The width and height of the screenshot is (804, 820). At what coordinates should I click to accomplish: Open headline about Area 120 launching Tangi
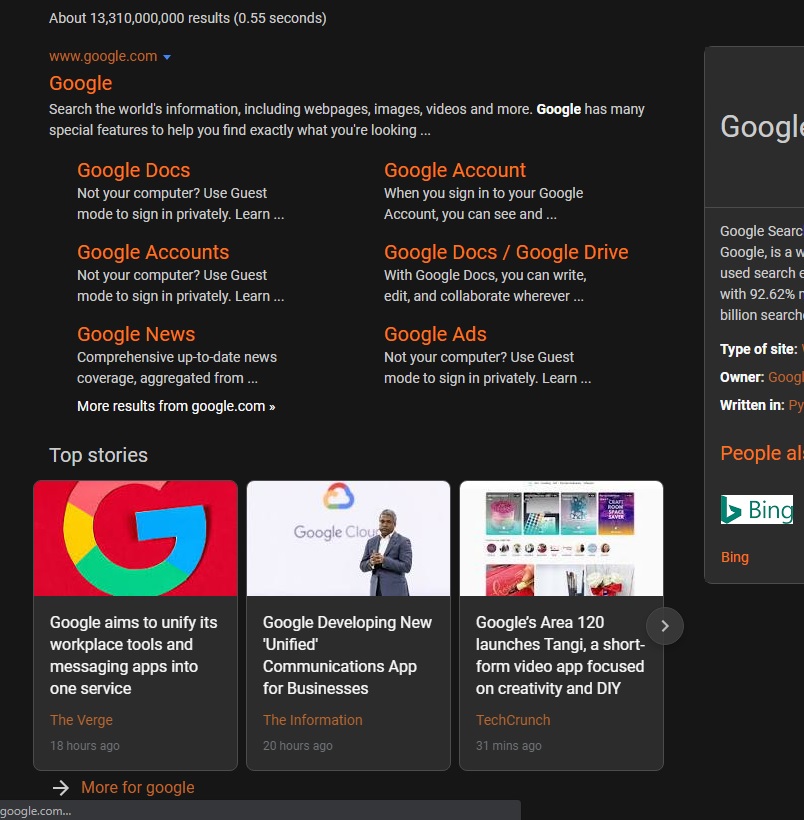(560, 655)
